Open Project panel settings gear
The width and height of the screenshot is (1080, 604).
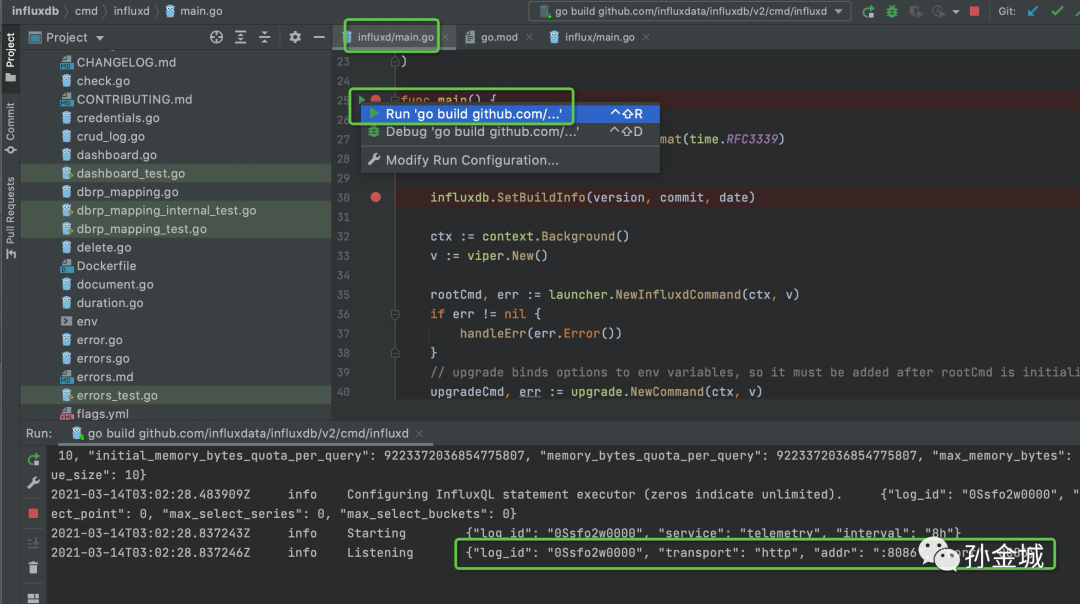[295, 37]
